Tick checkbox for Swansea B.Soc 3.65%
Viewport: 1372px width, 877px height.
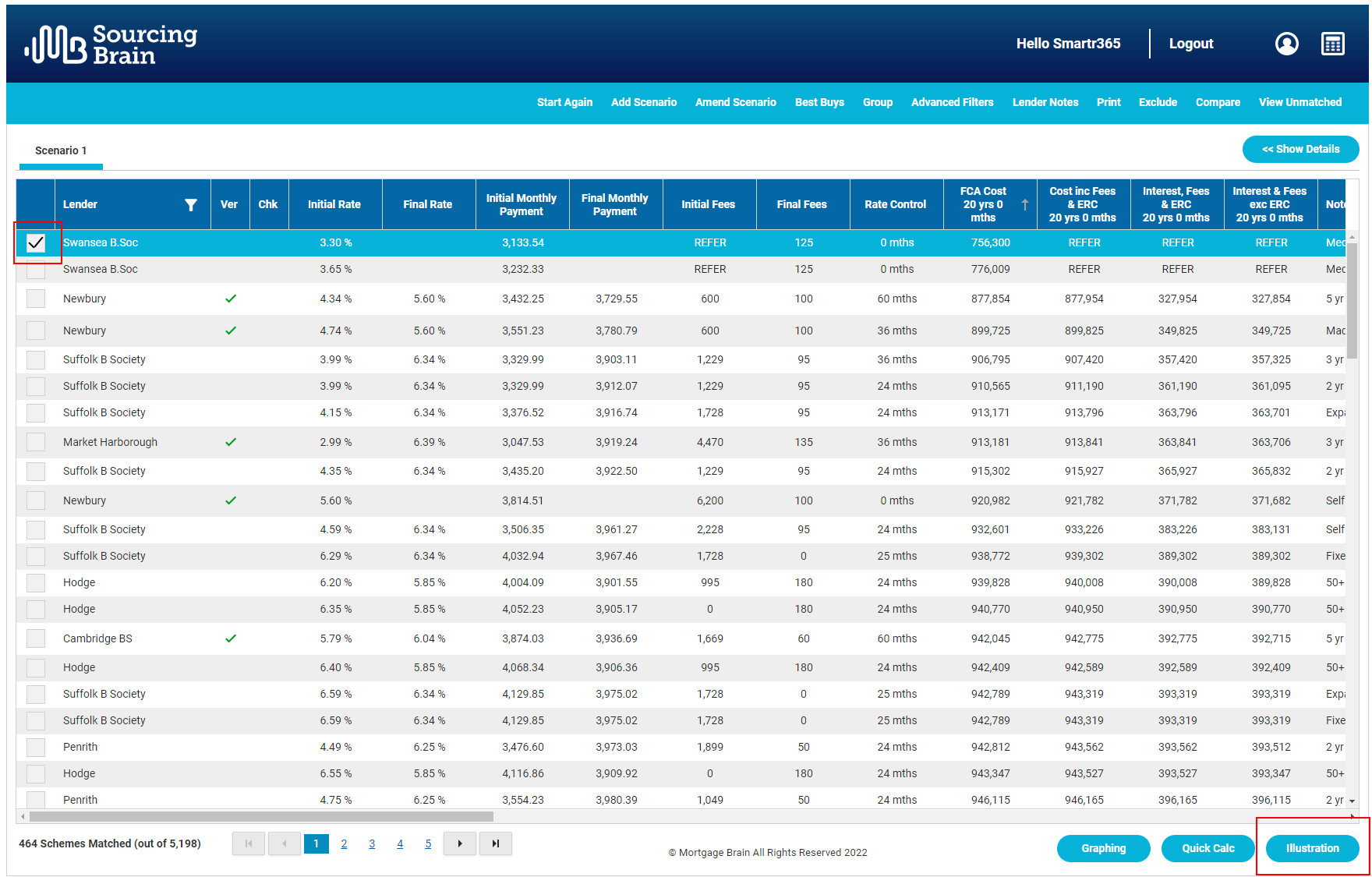(x=36, y=269)
